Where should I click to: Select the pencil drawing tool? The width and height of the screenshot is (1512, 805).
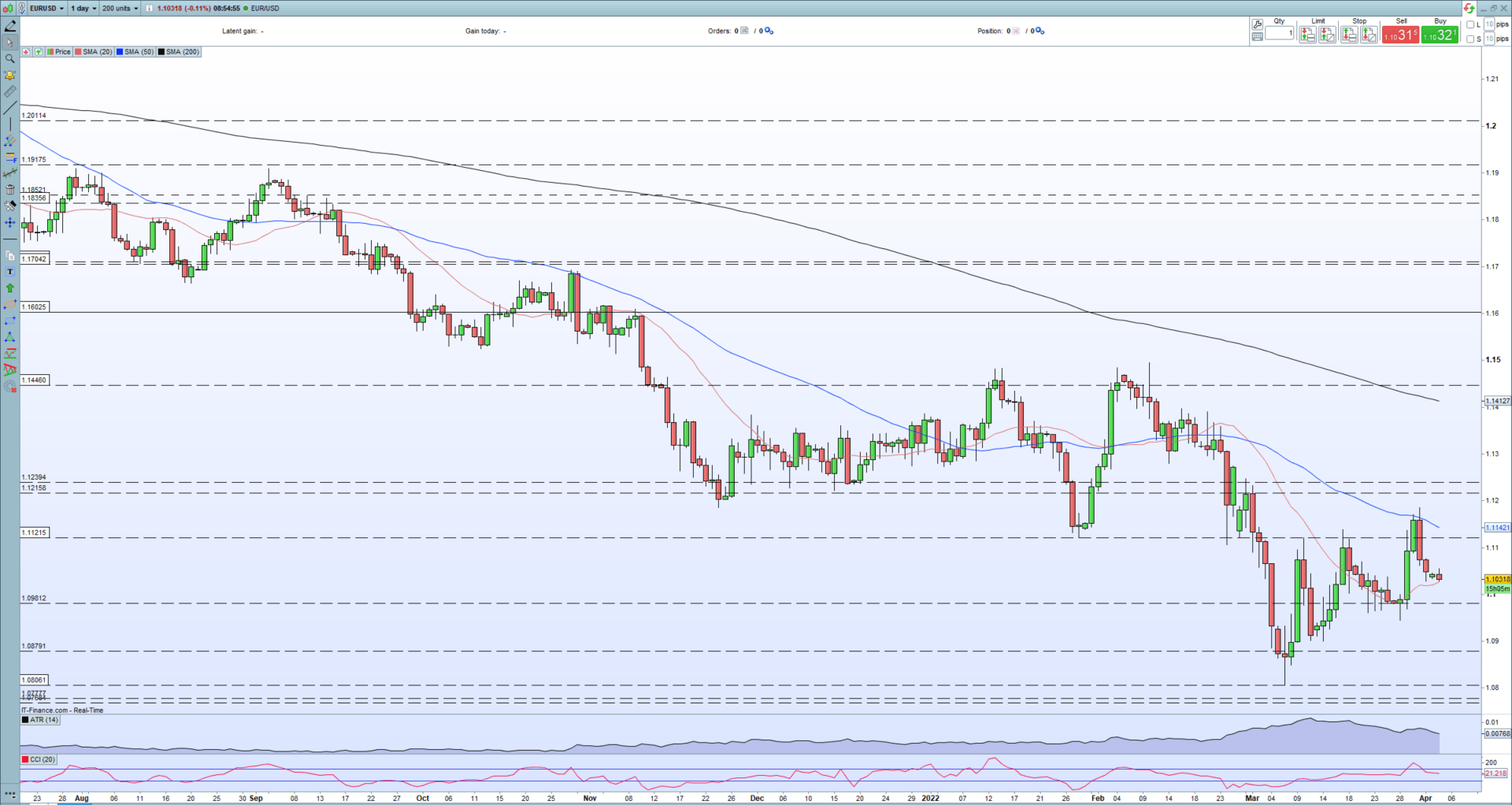[10, 25]
